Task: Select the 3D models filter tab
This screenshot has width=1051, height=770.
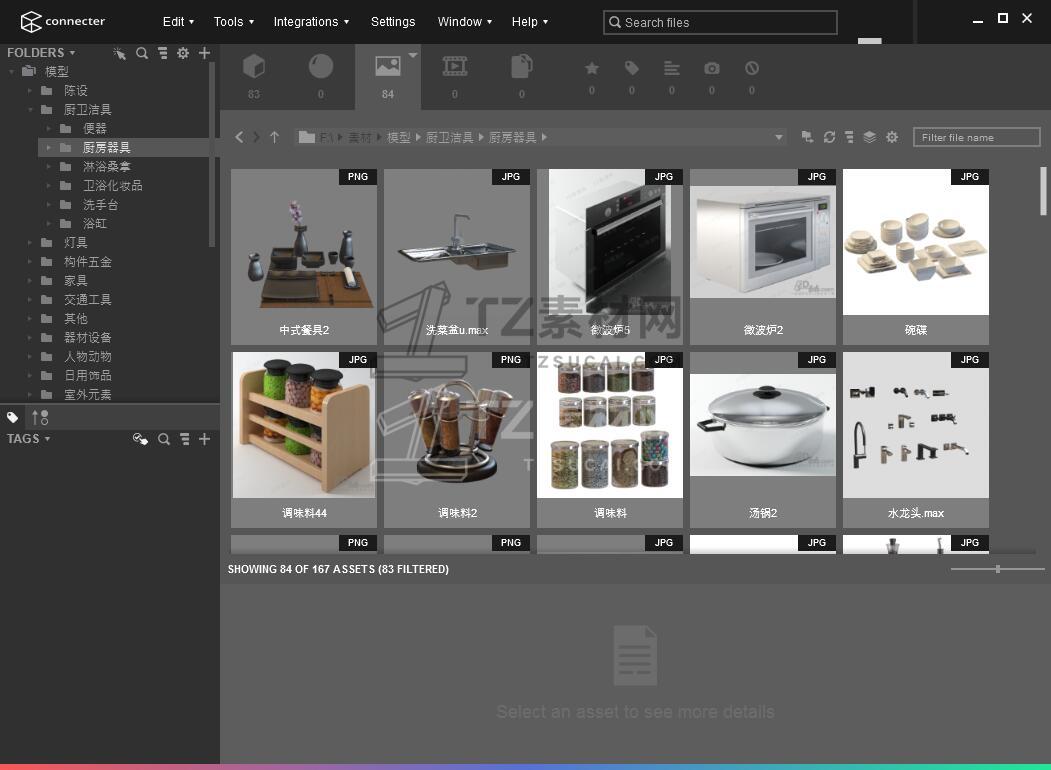Action: [254, 68]
